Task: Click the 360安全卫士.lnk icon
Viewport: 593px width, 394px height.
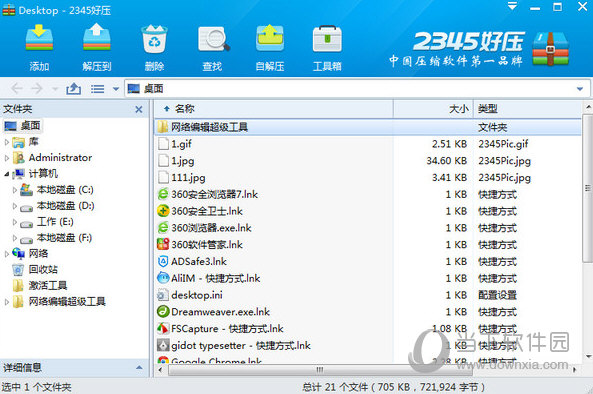Action: 163,211
